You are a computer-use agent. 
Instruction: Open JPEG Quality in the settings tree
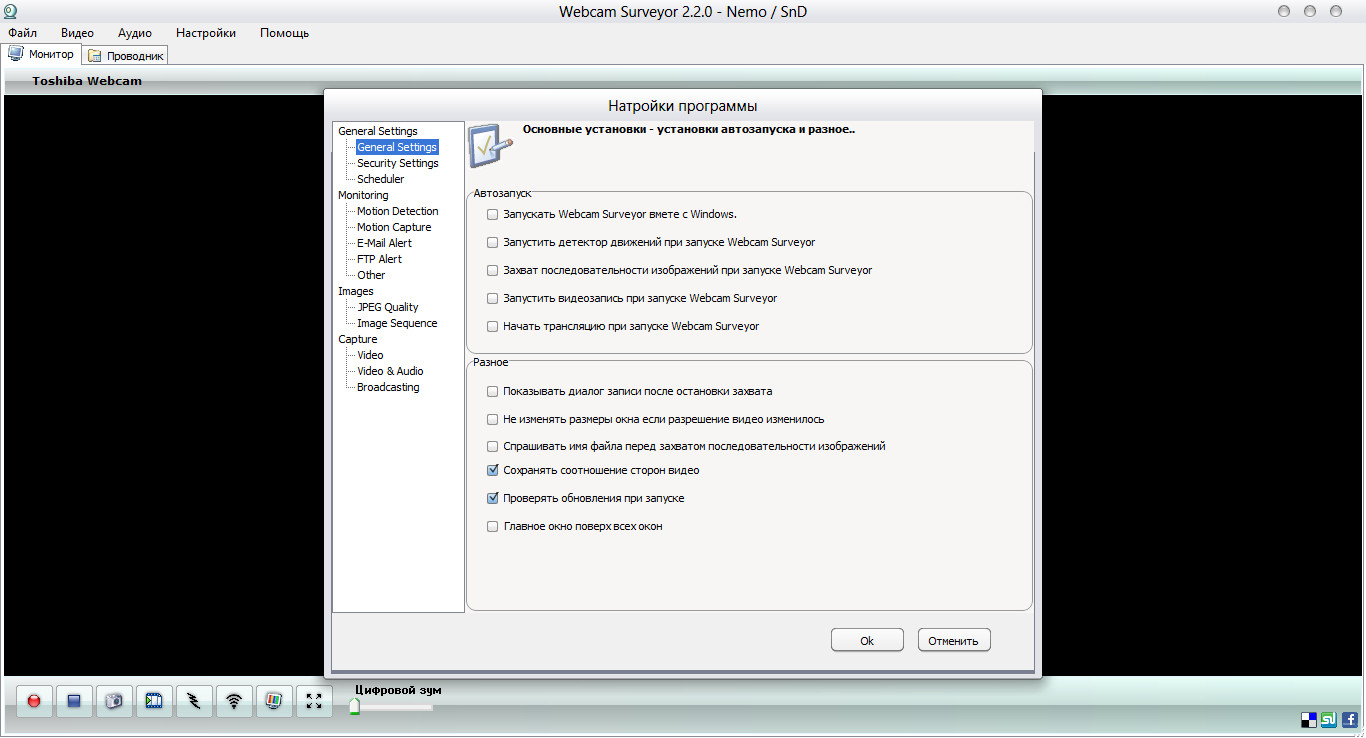[x=387, y=307]
